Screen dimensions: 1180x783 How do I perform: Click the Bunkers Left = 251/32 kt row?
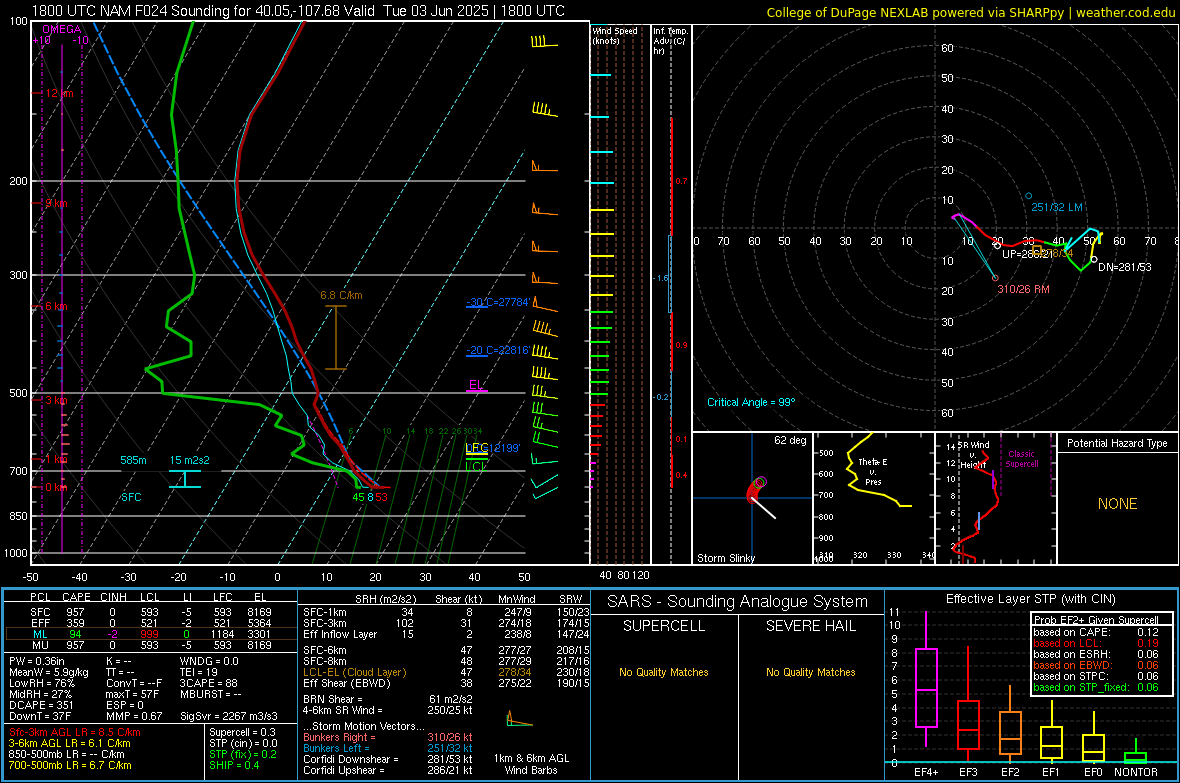tap(388, 748)
